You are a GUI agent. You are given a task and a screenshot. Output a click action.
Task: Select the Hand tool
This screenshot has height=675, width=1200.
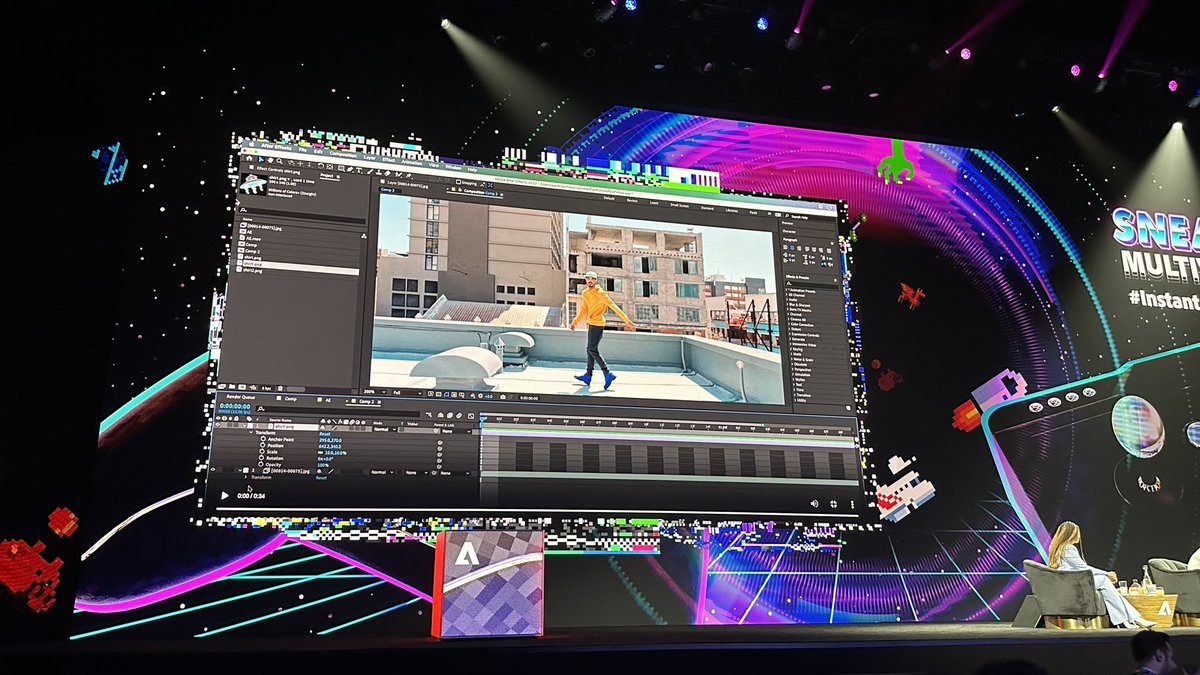[x=270, y=160]
